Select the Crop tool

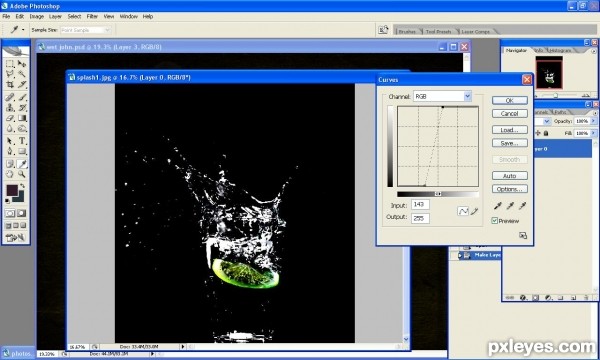10,85
